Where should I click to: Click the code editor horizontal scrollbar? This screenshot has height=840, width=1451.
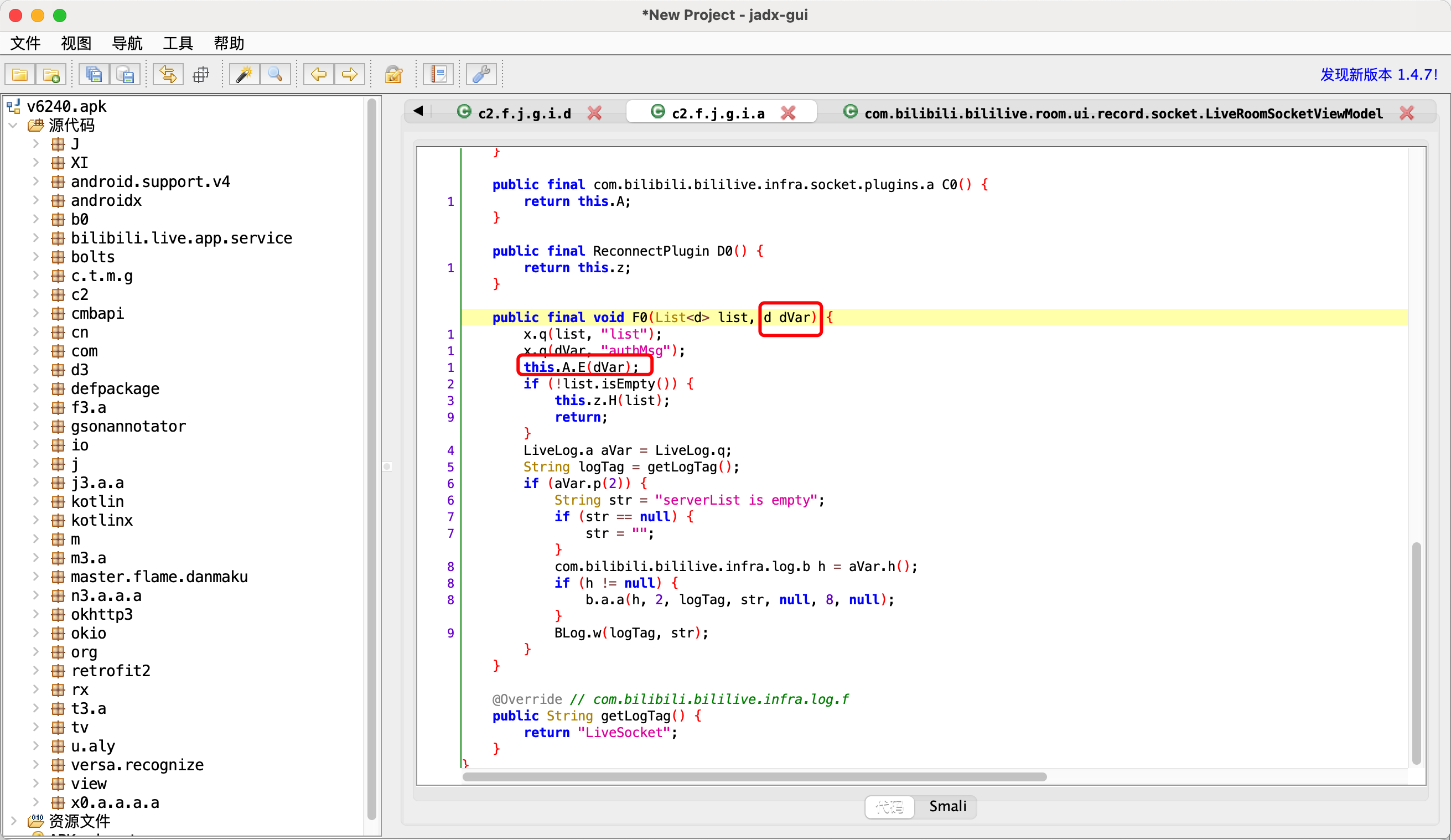[x=754, y=777]
